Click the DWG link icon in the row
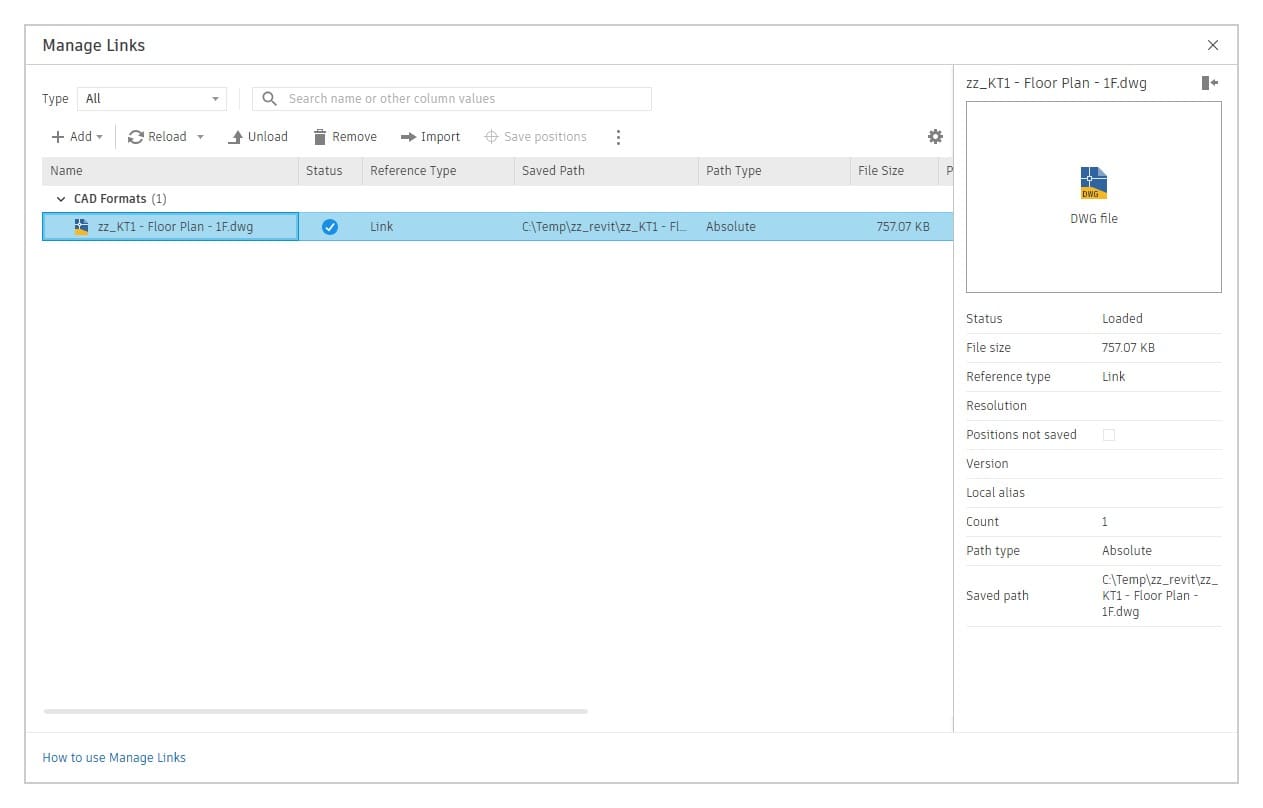Image resolution: width=1263 pixels, height=808 pixels. click(x=82, y=227)
